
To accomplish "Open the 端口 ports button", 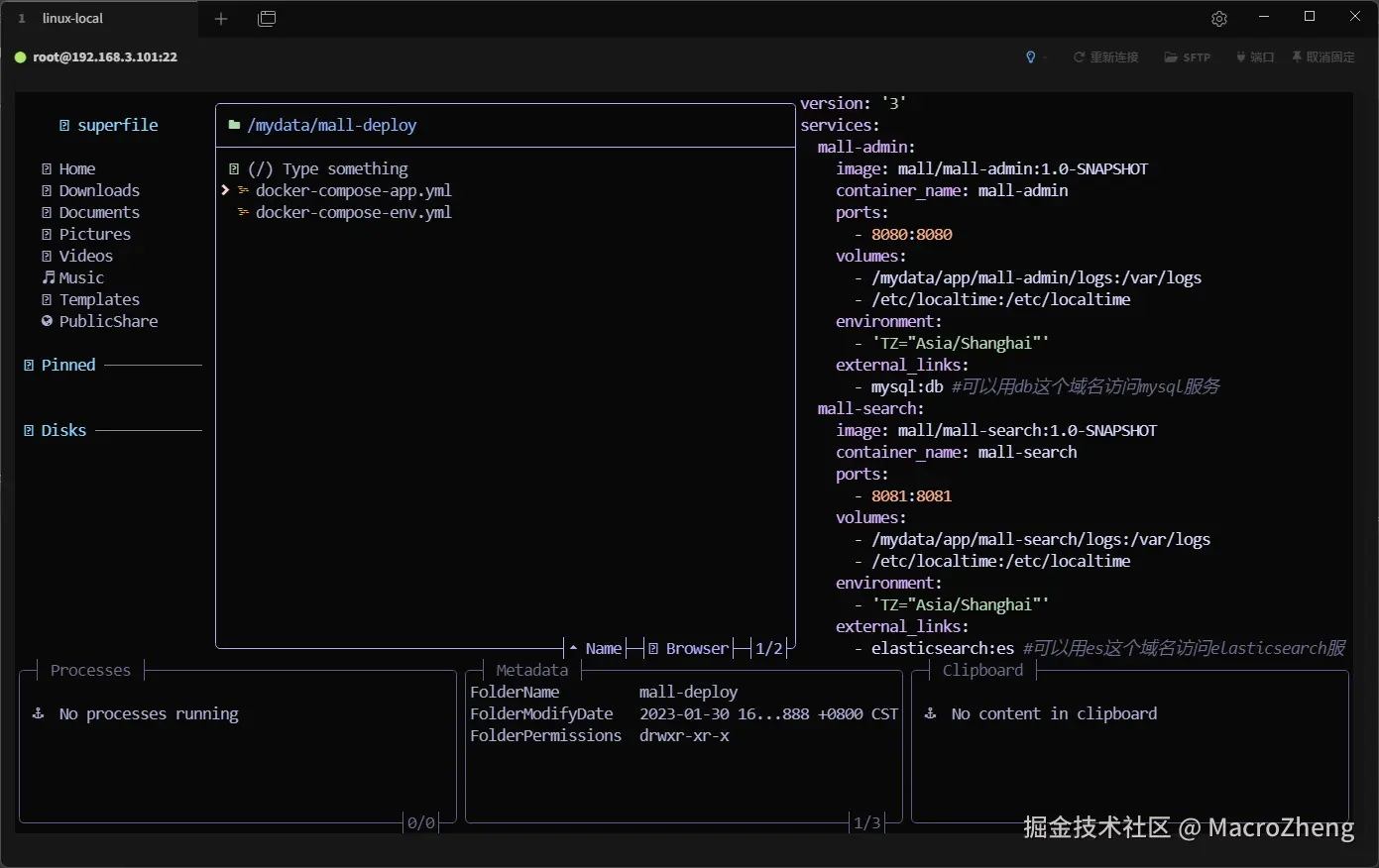I will (x=1254, y=57).
